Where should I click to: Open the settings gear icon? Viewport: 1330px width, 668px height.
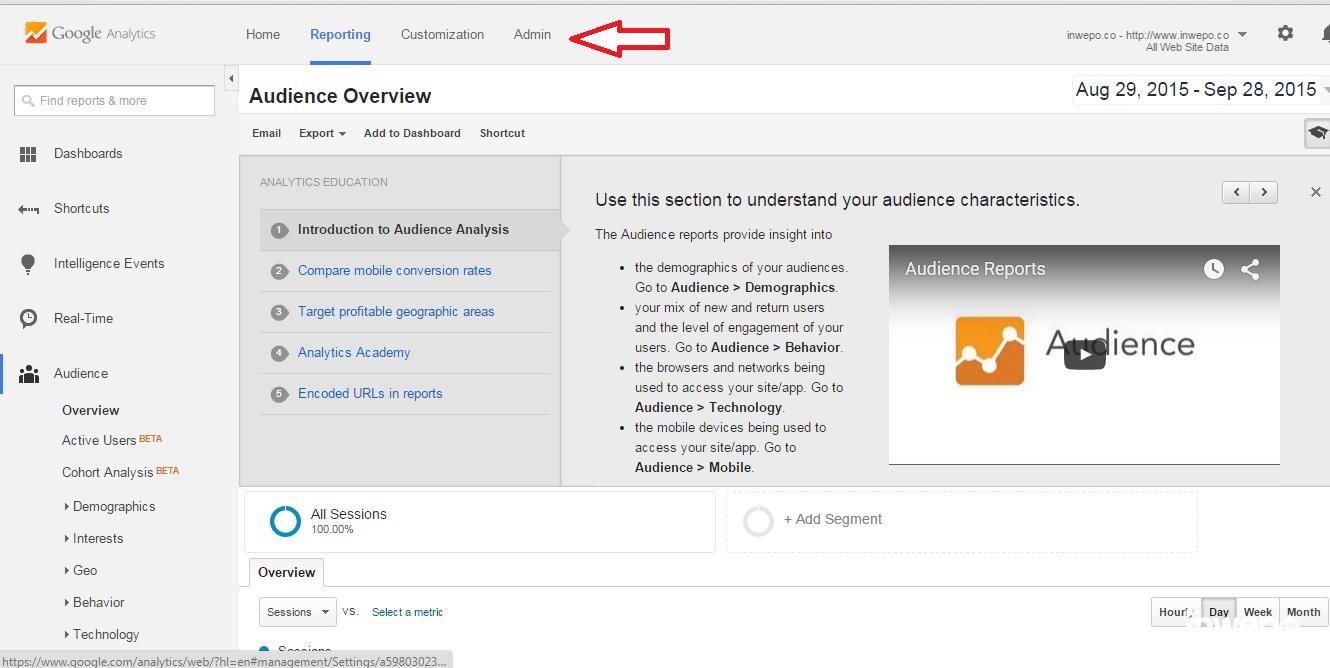point(1285,33)
